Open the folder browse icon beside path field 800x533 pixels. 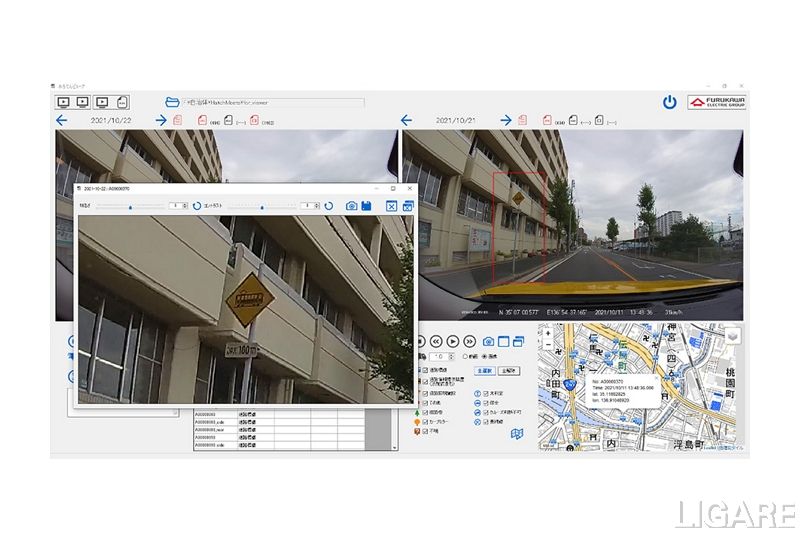171,102
